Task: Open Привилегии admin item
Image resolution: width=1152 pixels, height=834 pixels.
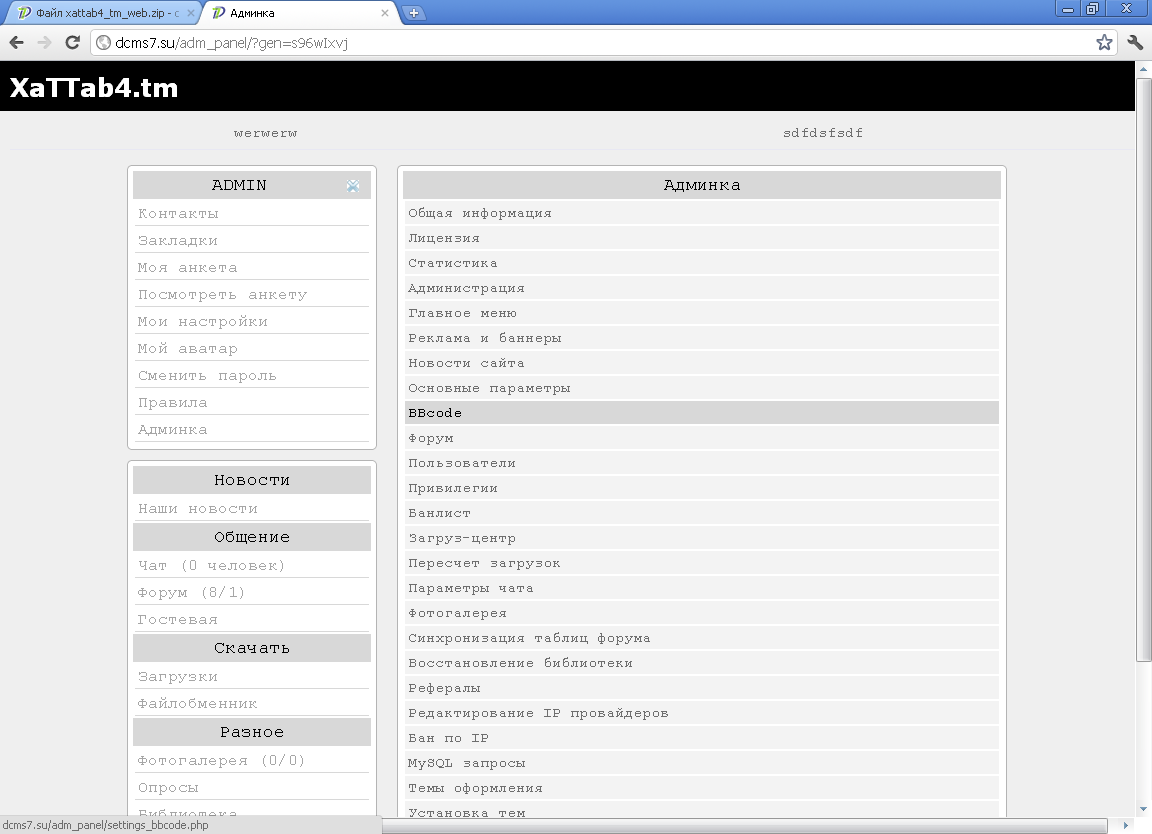Action: point(702,488)
